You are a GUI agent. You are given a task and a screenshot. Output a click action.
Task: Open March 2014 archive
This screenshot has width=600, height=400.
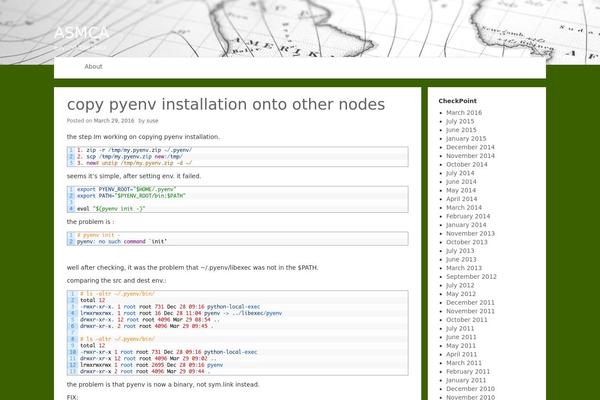click(464, 207)
